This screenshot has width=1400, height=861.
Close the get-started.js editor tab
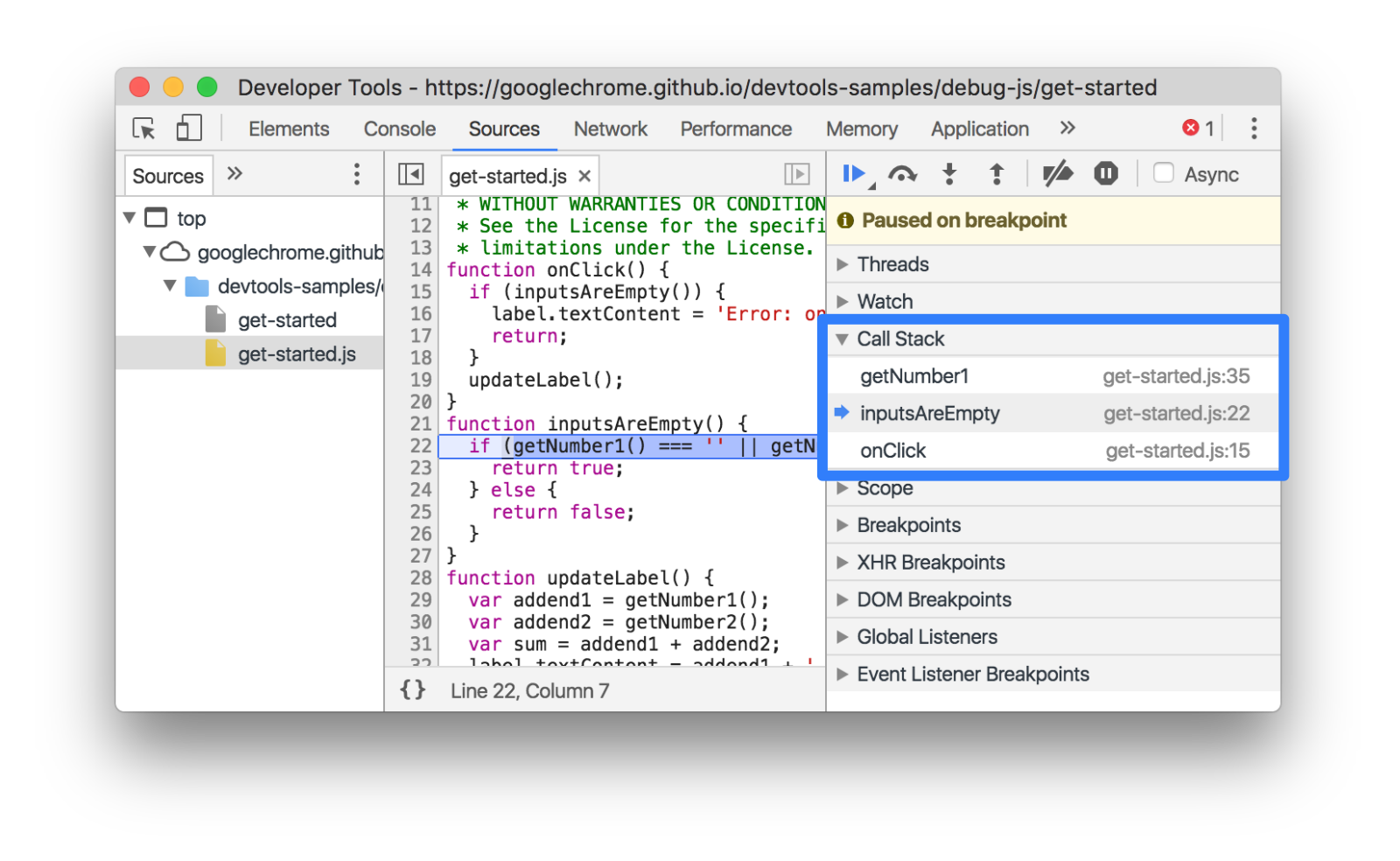(584, 176)
